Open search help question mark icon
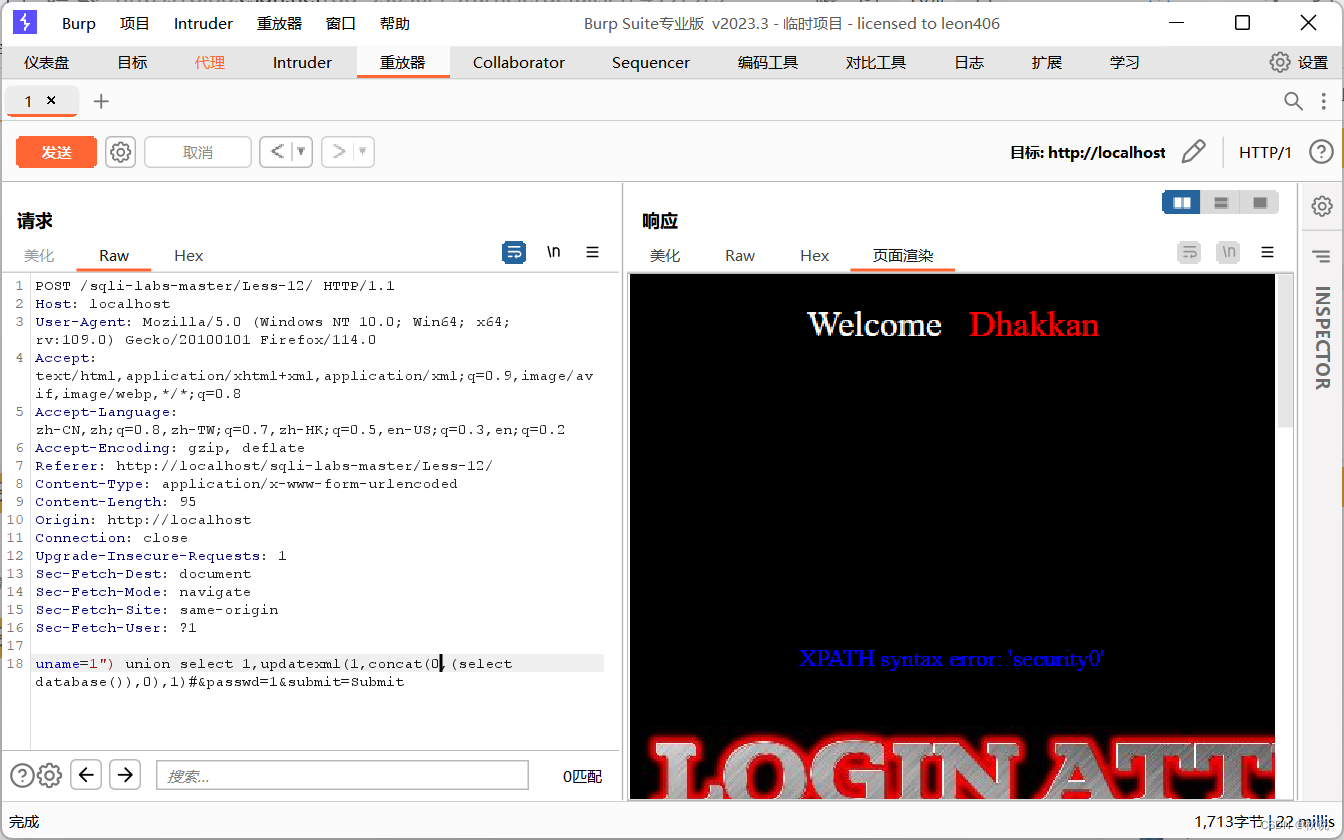1344x840 pixels. click(x=21, y=775)
